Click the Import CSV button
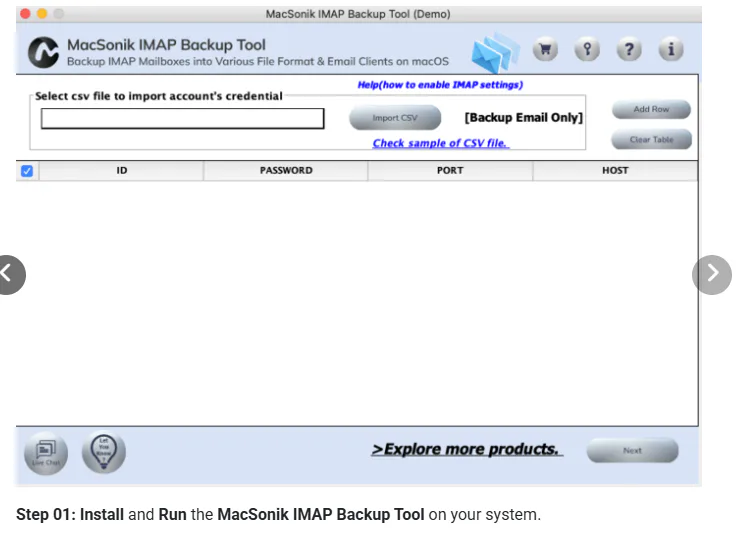Viewport: 738px width, 539px height. tap(395, 118)
